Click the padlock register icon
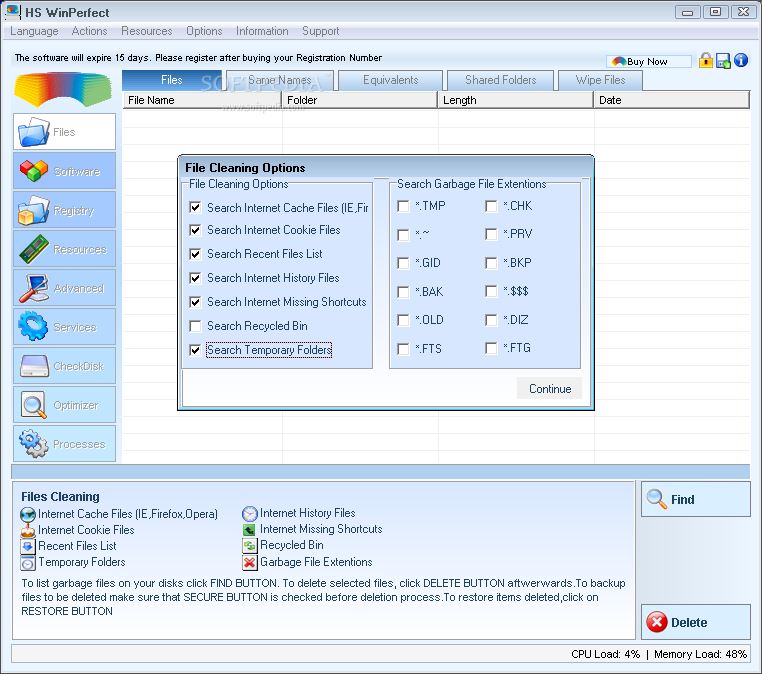Image resolution: width=762 pixels, height=674 pixels. click(x=706, y=60)
